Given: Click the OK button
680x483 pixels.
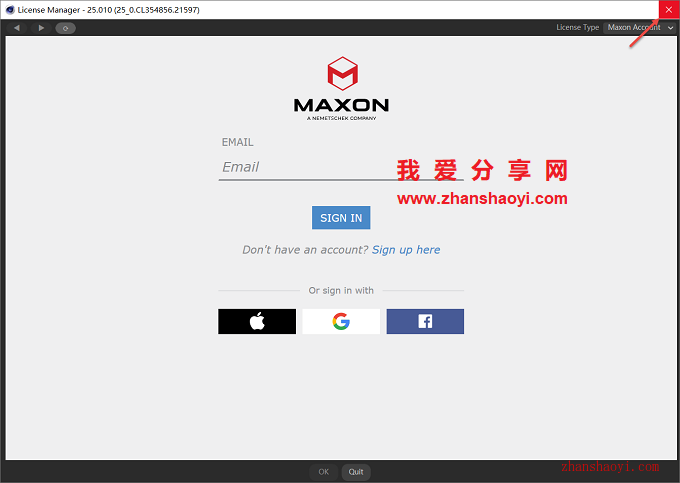Looking at the screenshot, I should pos(324,472).
